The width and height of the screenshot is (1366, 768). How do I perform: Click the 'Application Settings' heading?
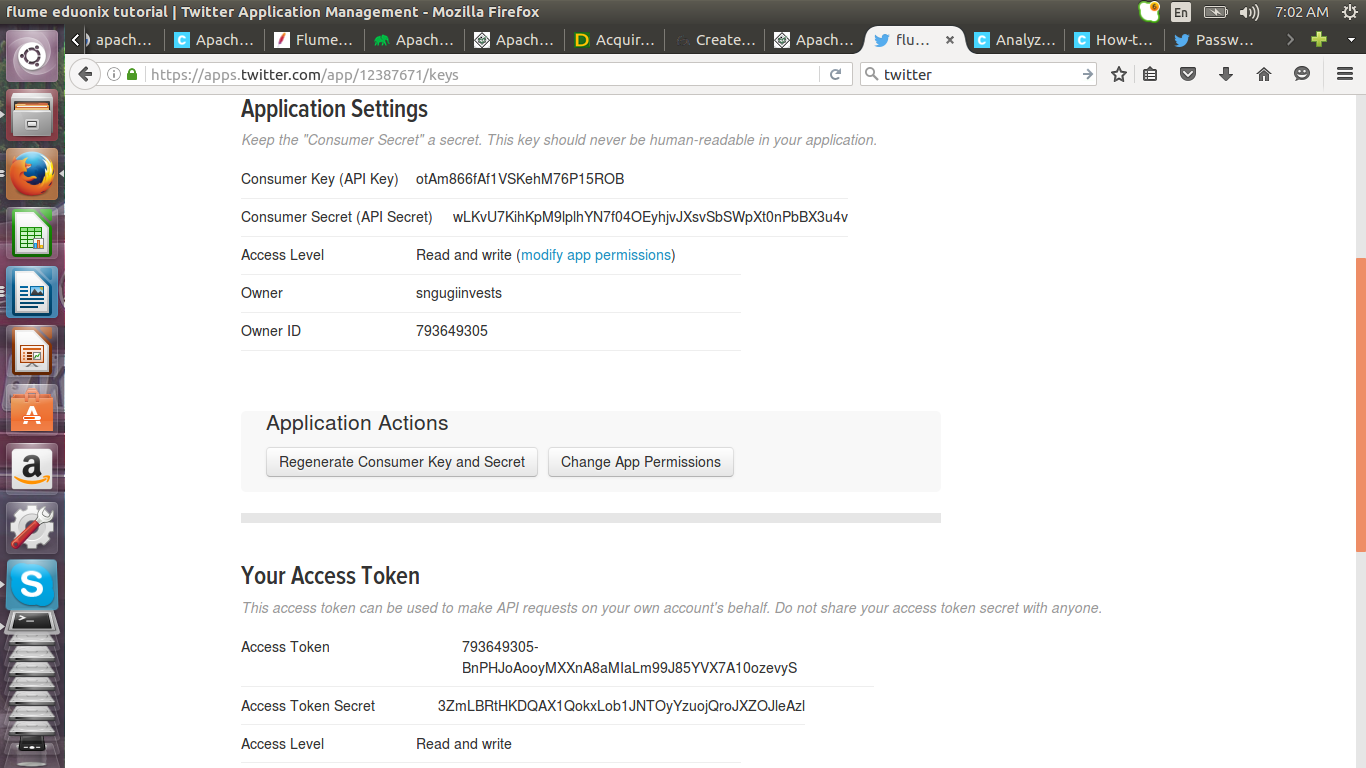point(334,110)
